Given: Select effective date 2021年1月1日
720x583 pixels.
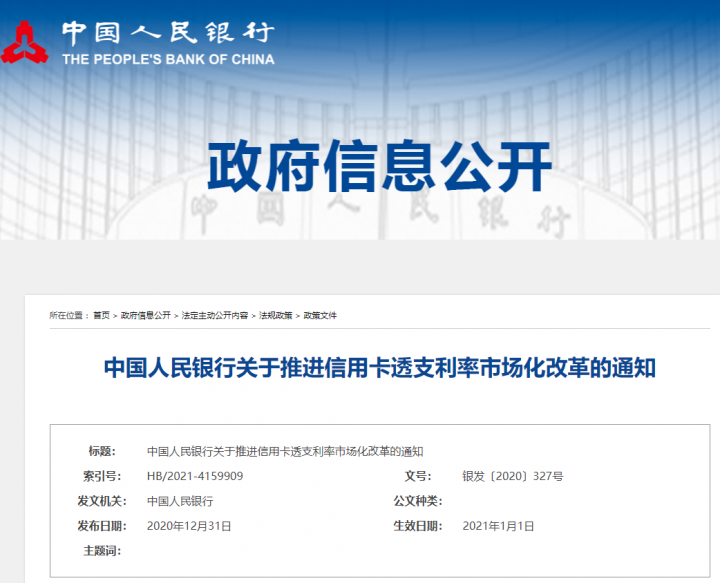Looking at the screenshot, I should tap(498, 526).
